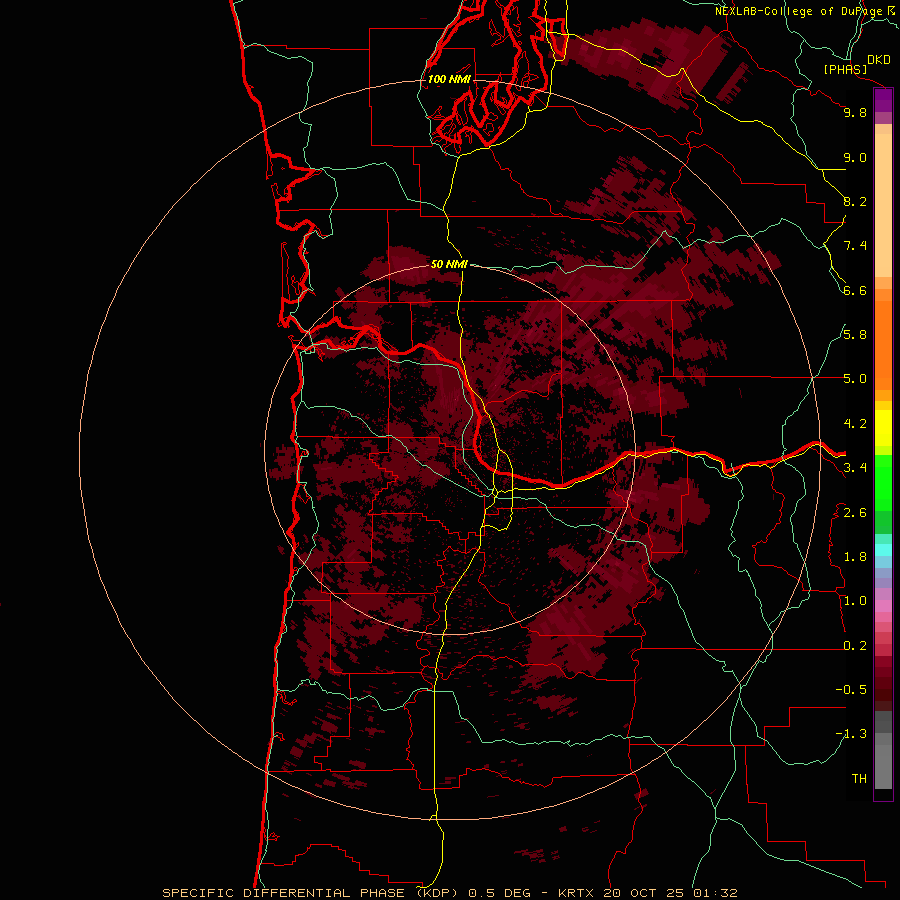The image size is (900, 900).
Task: Click the 20 OCT 25 01:32 timestamp
Action: tap(670, 893)
